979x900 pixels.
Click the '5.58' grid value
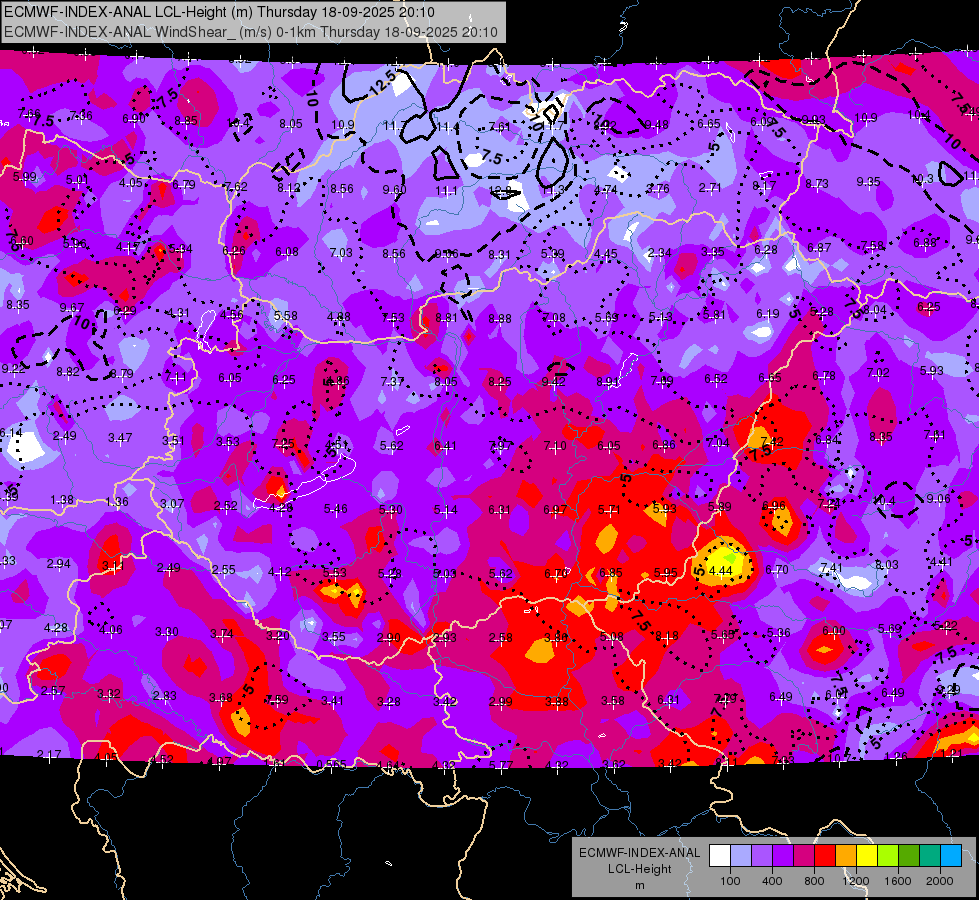[286, 315]
